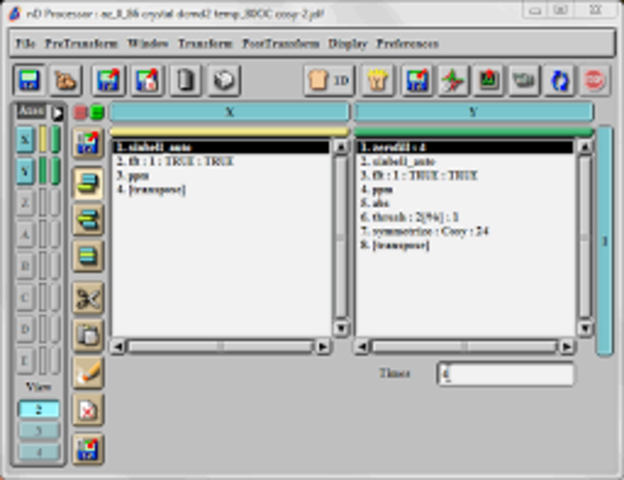Click the document with red X delete icon
Image resolution: width=624 pixels, height=480 pixels.
tap(88, 410)
